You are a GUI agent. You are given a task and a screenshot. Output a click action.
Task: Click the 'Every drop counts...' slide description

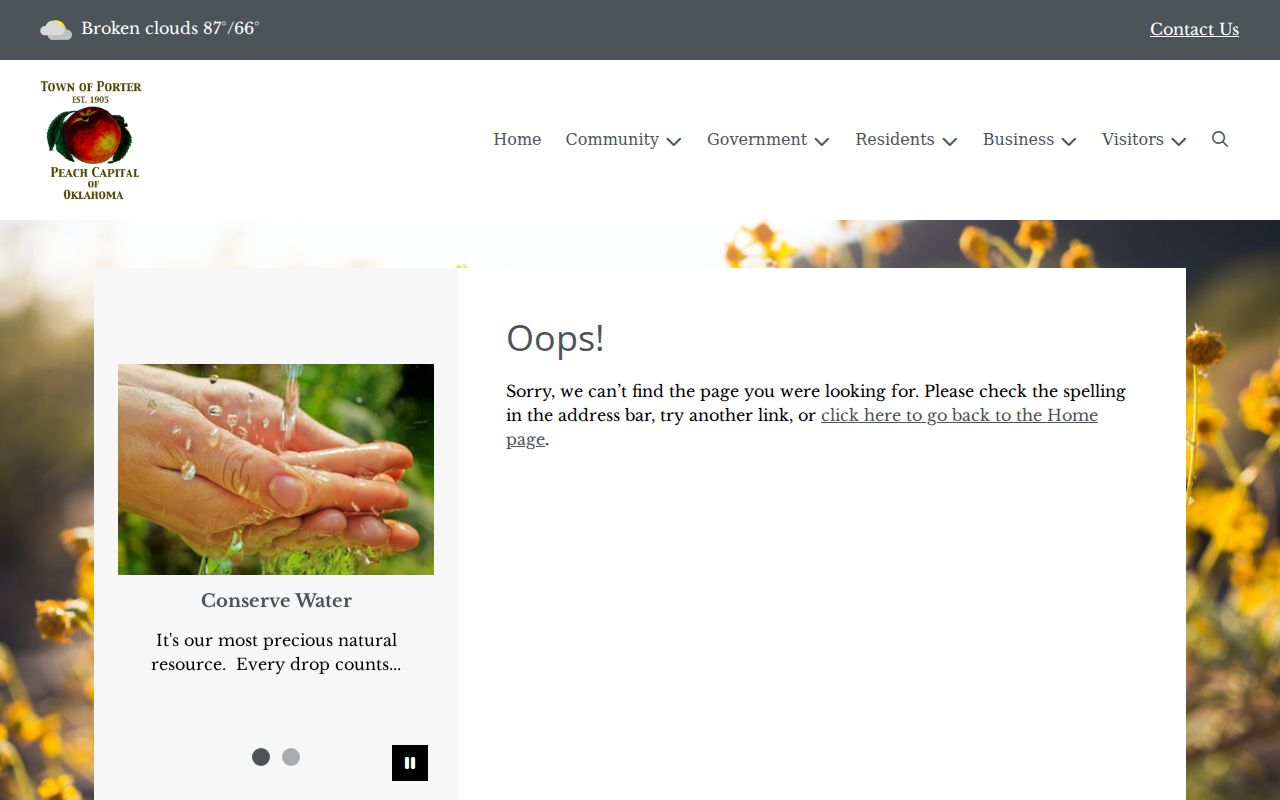276,652
